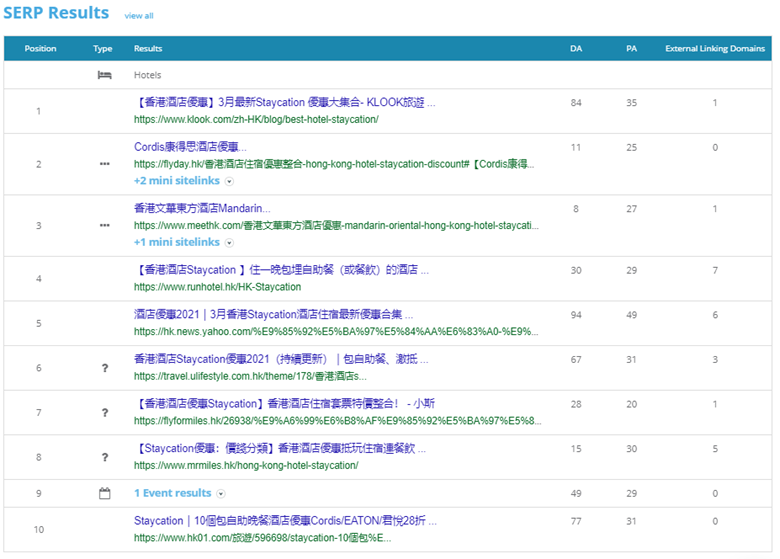The height and width of the screenshot is (559, 780).
Task: Select DA value 94 for yahoo
Action: [576, 315]
